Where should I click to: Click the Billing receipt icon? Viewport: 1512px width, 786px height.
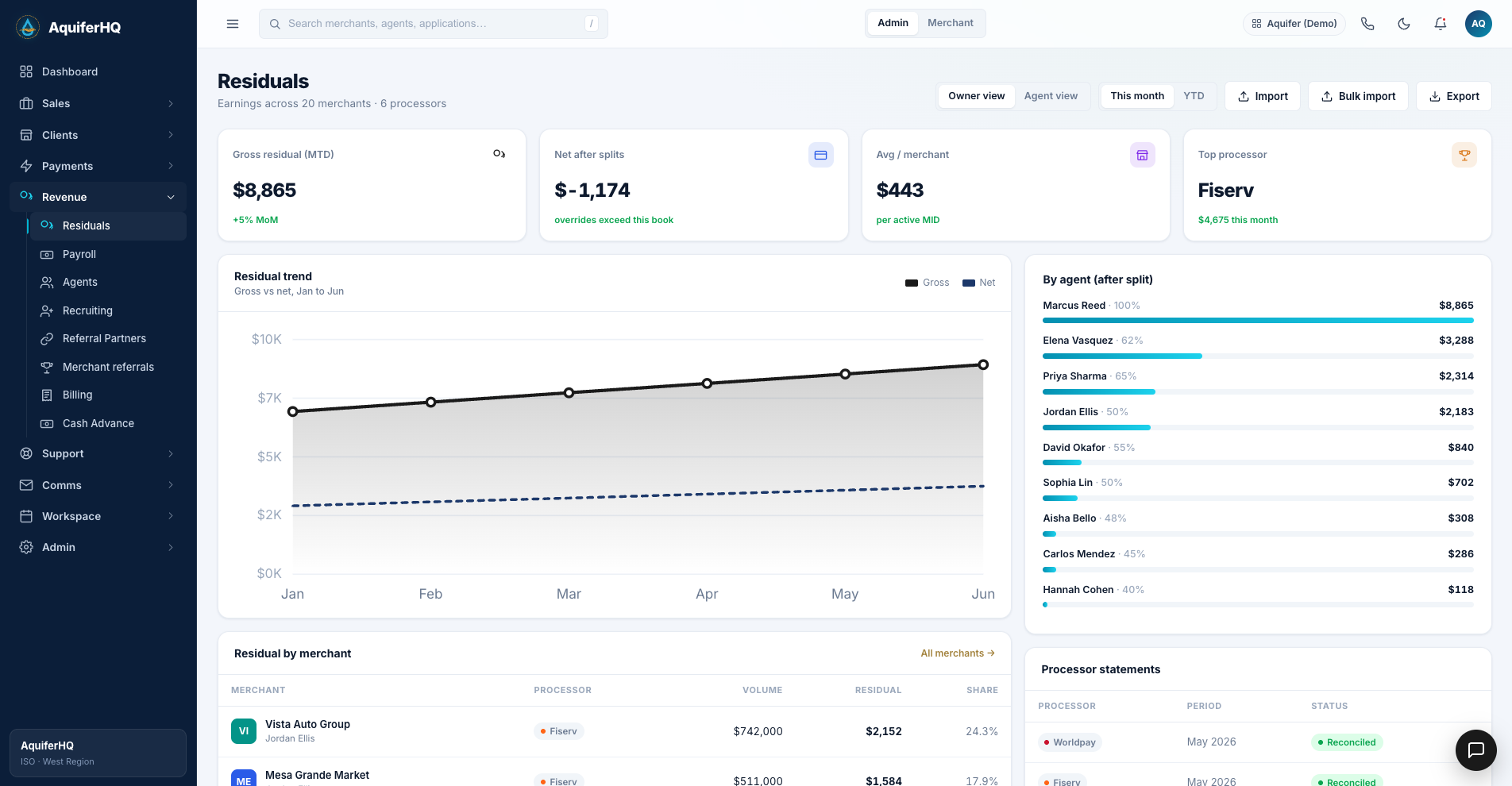[47, 395]
